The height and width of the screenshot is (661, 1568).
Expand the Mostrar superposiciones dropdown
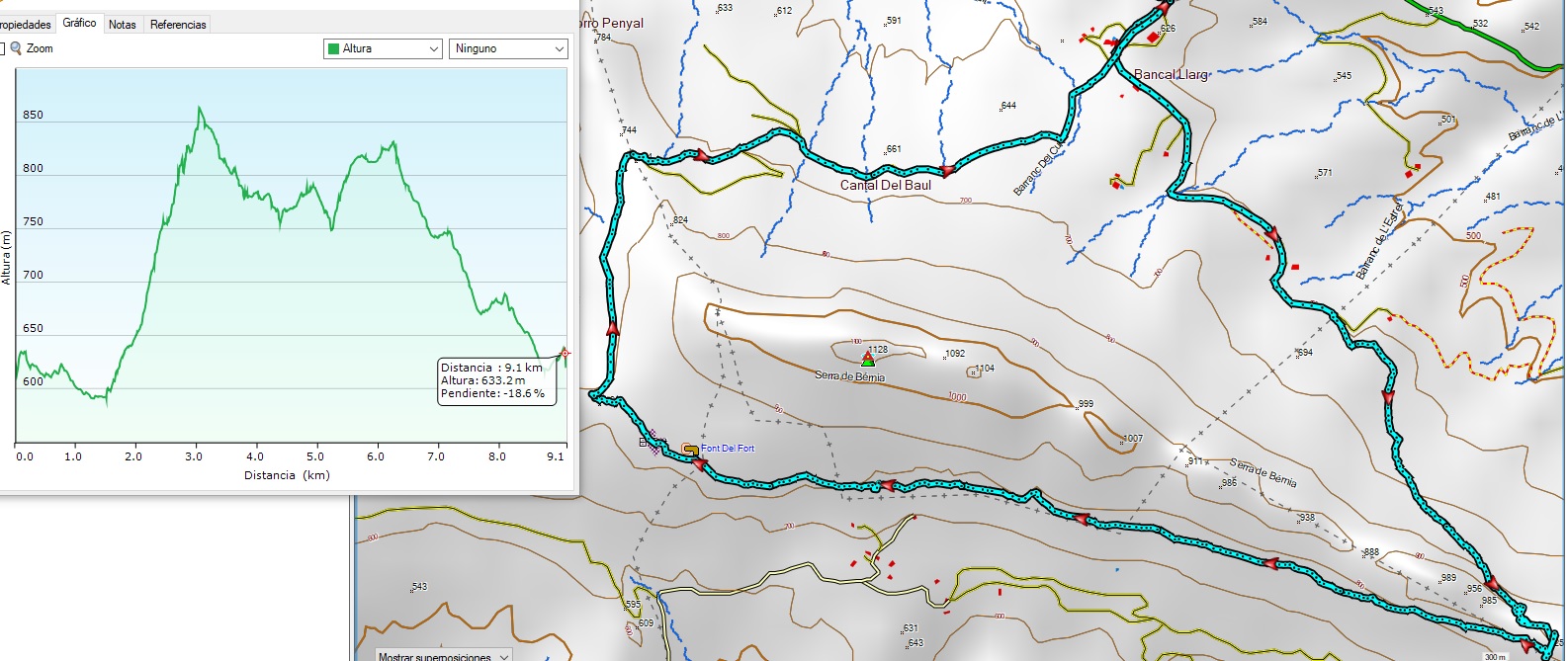point(505,656)
